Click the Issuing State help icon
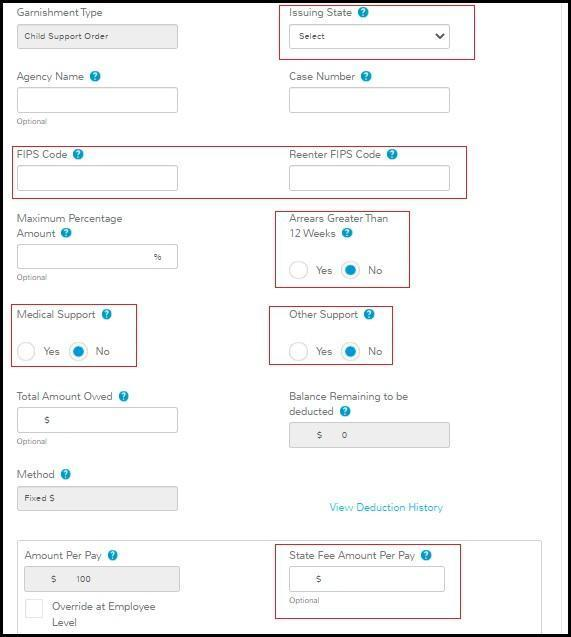The width and height of the screenshot is (571, 637). click(x=363, y=12)
